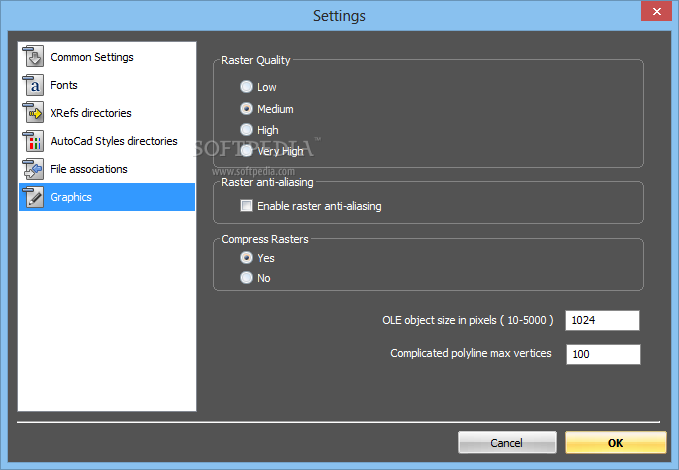Click the File associations icon
The image size is (679, 470).
tap(33, 169)
